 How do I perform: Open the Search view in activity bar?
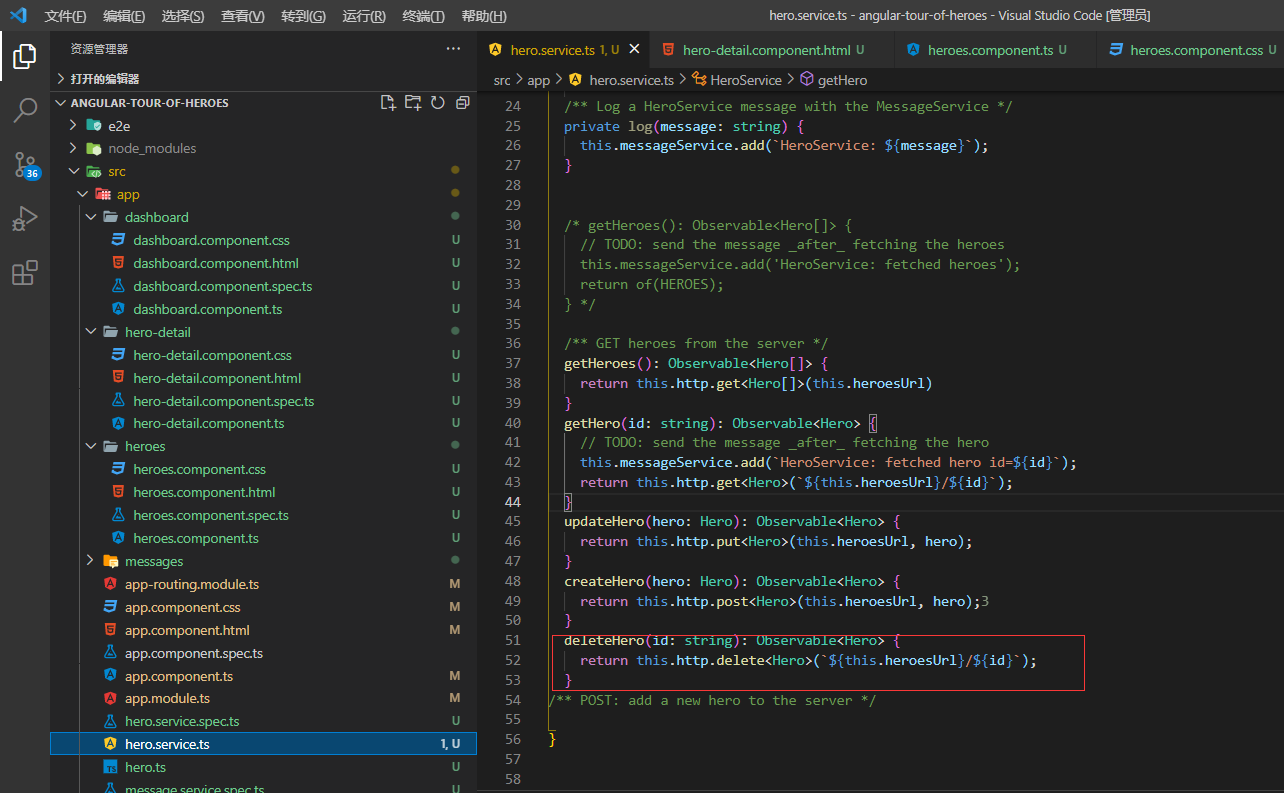tap(25, 110)
